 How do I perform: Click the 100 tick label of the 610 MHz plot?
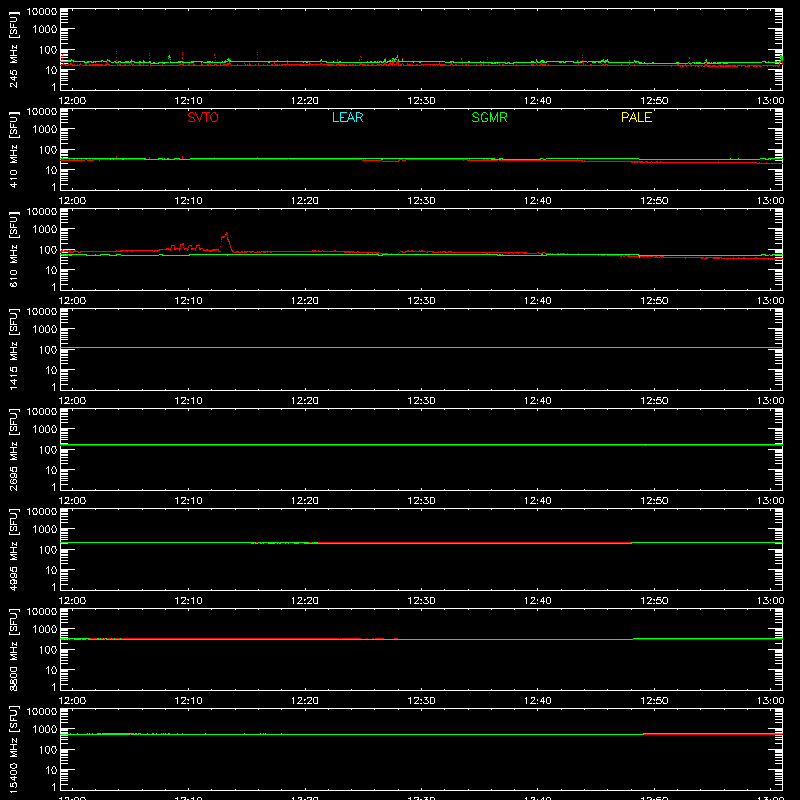[48, 250]
